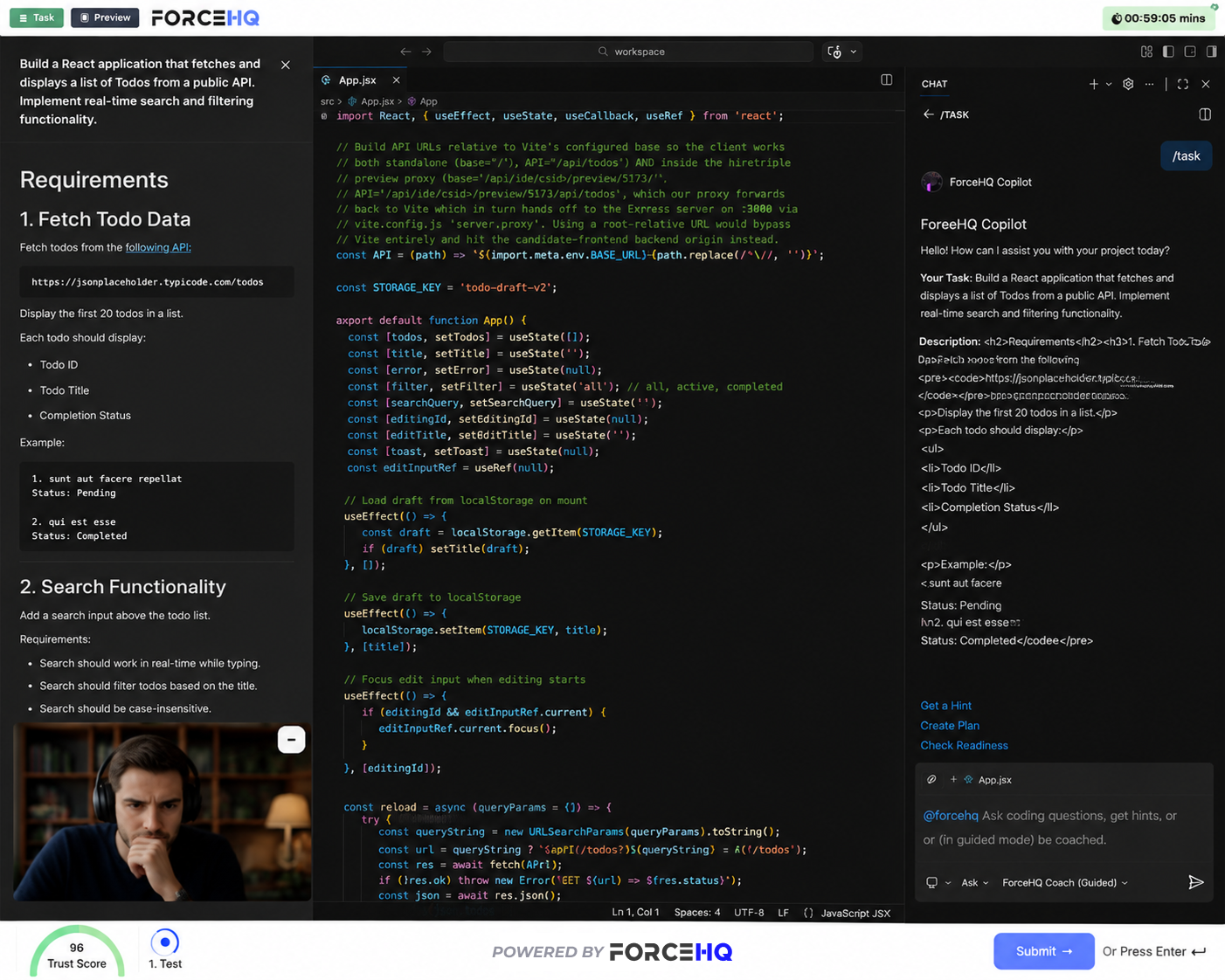Open chat more actions ellipsis

coord(1149,84)
